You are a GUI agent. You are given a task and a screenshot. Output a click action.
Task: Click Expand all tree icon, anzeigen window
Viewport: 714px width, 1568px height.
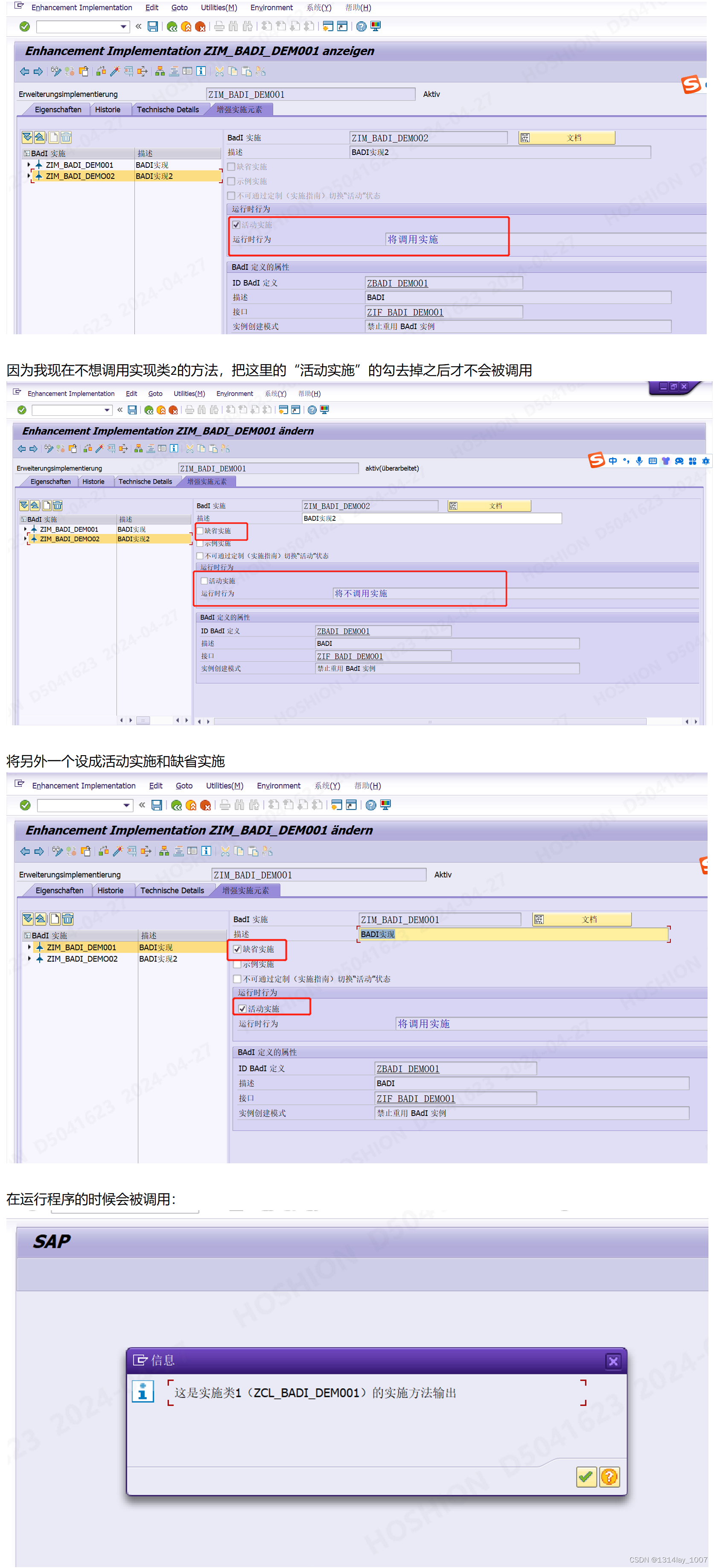pos(27,137)
